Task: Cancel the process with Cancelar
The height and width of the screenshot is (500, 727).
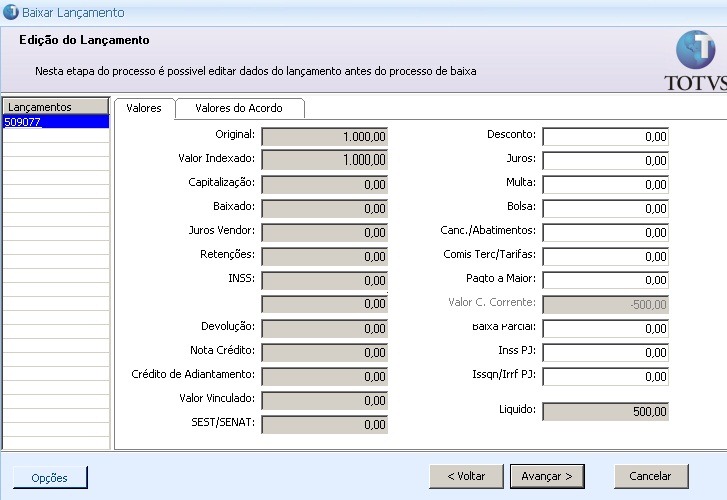Action: [x=651, y=476]
